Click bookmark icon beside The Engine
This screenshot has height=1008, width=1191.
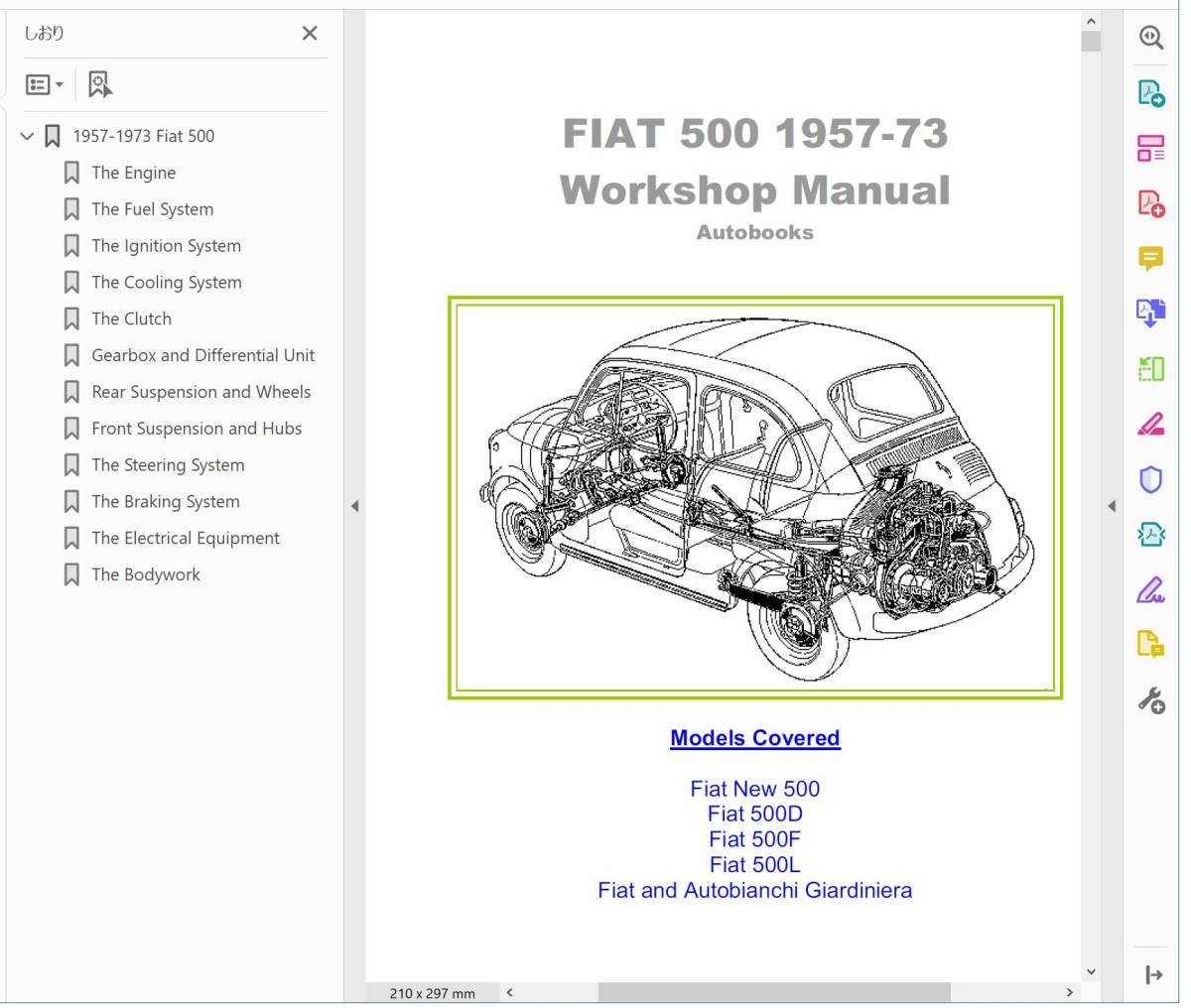coord(71,173)
